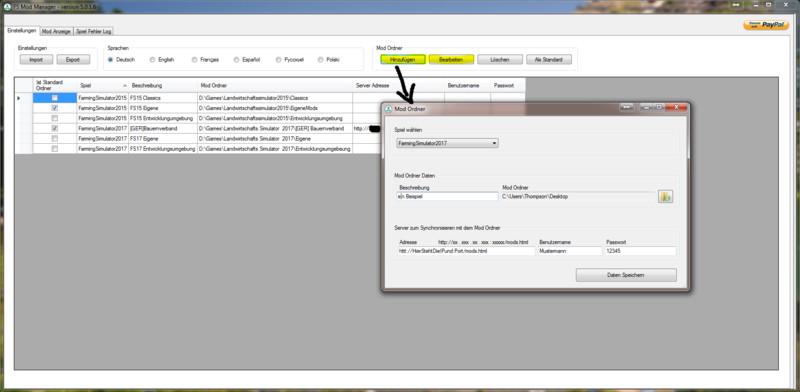Click the yellow Hinzufügen button
Image resolution: width=800 pixels, height=392 pixels.
point(403,60)
